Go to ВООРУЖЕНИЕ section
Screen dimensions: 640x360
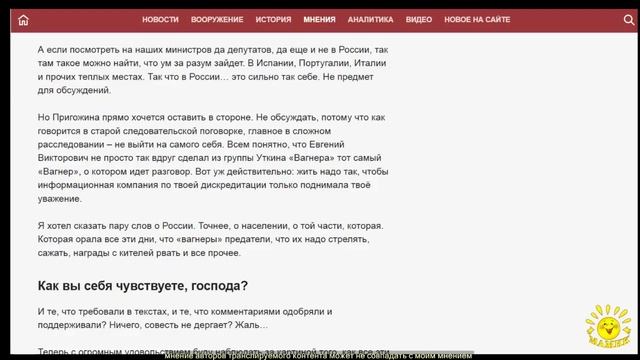coord(217,20)
